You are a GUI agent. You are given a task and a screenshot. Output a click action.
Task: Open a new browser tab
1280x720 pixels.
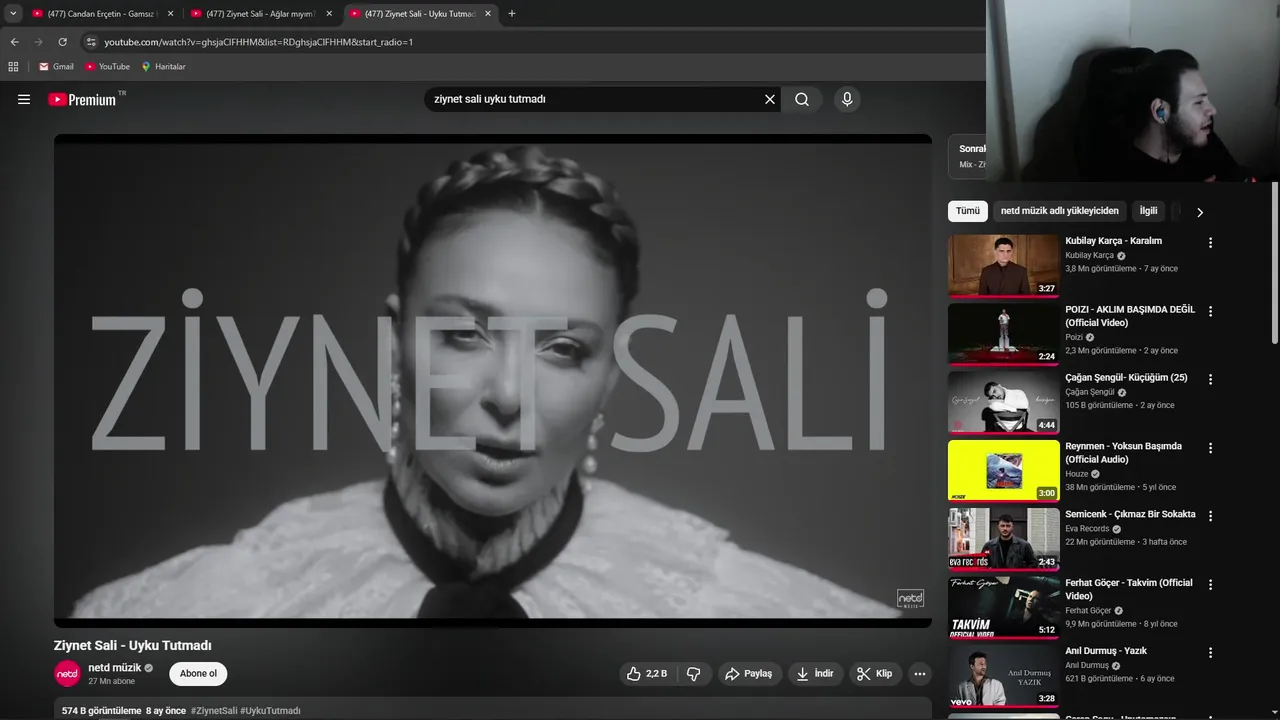point(512,14)
